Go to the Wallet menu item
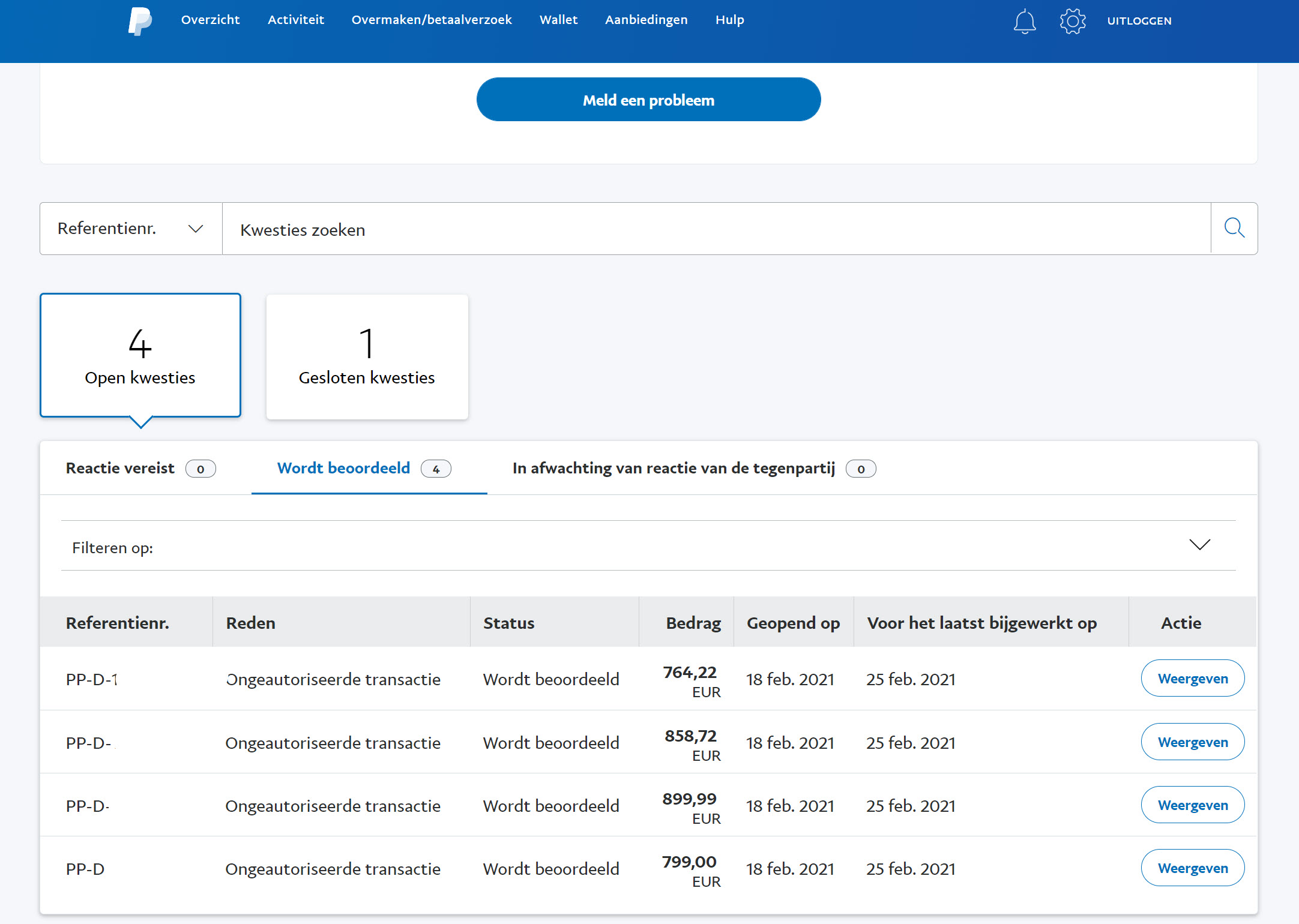This screenshot has width=1299, height=924. [x=558, y=20]
